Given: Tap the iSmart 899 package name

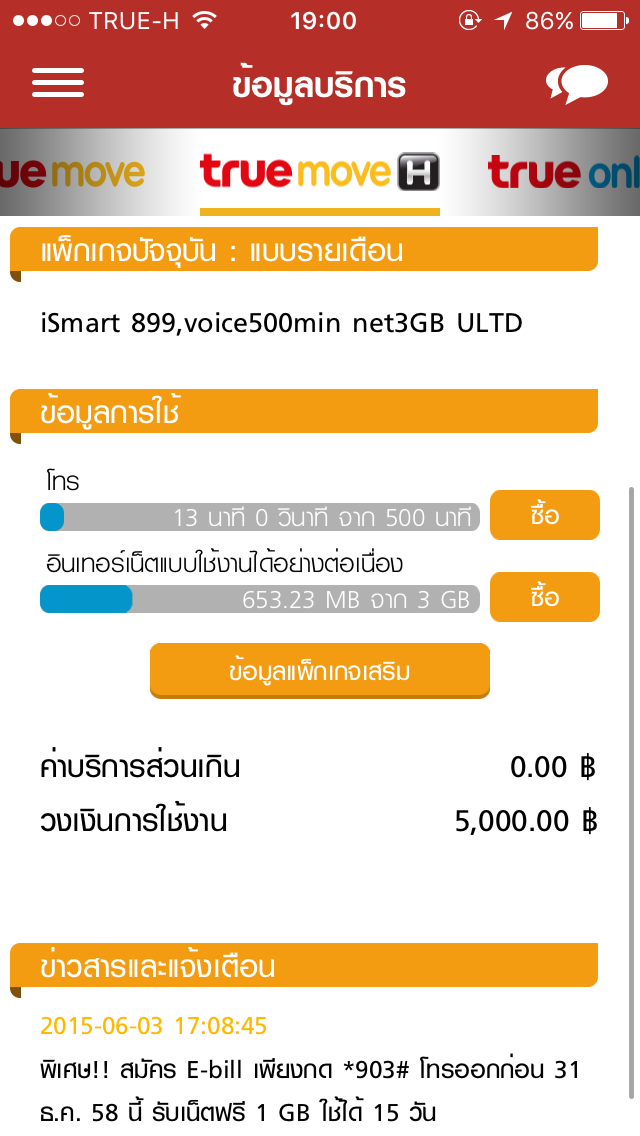Looking at the screenshot, I should [x=281, y=323].
